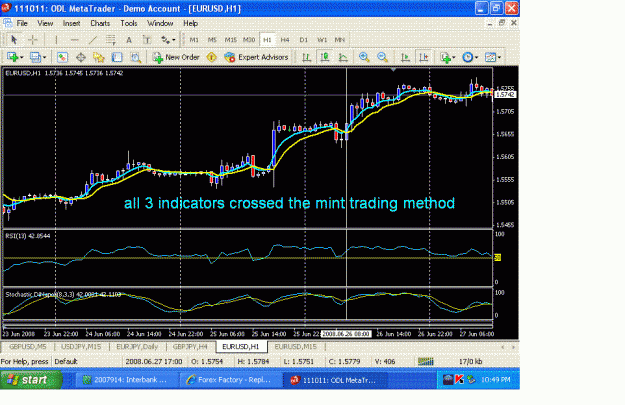Click the Windows start button
Screen dimensions: 625x405
31,379
